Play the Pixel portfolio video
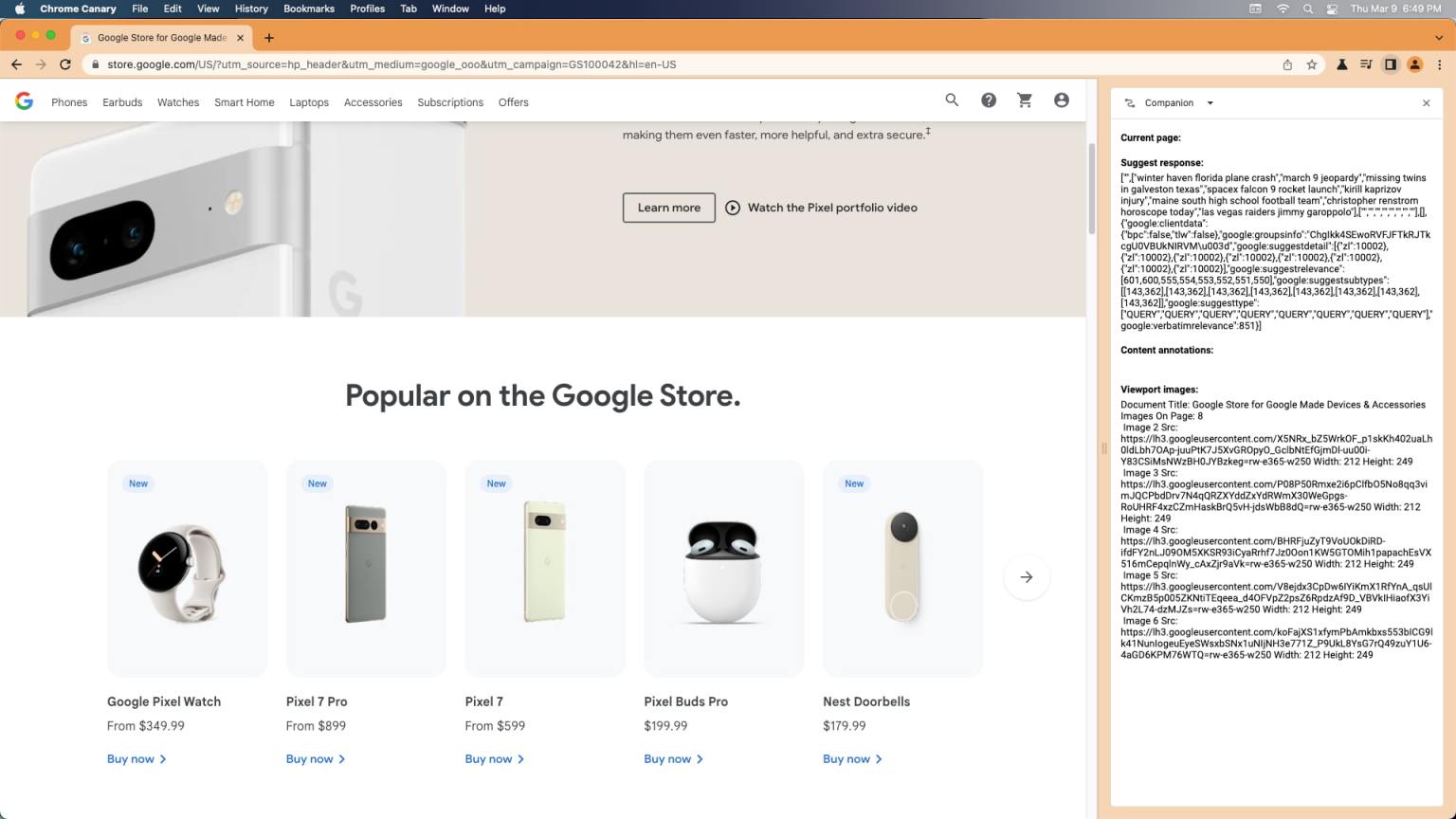The width and height of the screenshot is (1456, 819). pyautogui.click(x=821, y=208)
